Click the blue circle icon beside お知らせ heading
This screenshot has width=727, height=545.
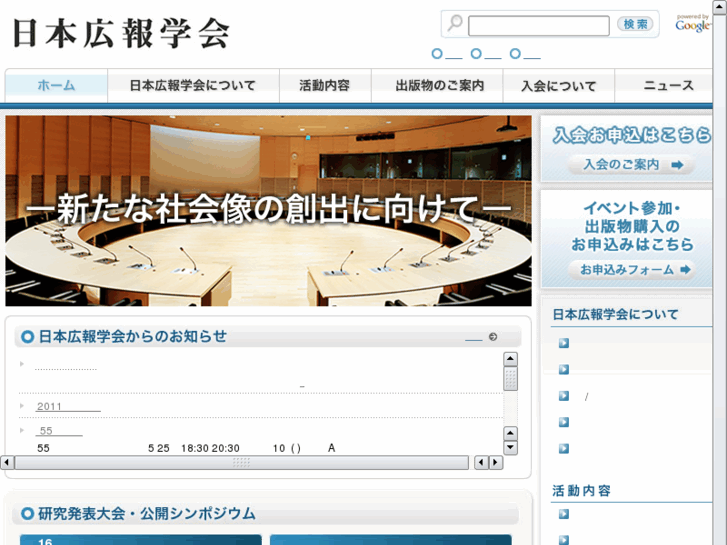(x=27, y=337)
